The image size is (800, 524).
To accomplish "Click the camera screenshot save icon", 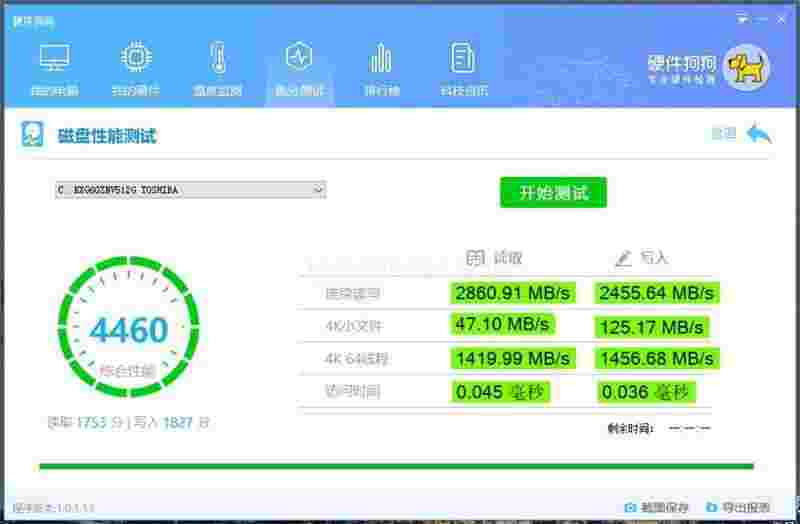I will pos(630,507).
